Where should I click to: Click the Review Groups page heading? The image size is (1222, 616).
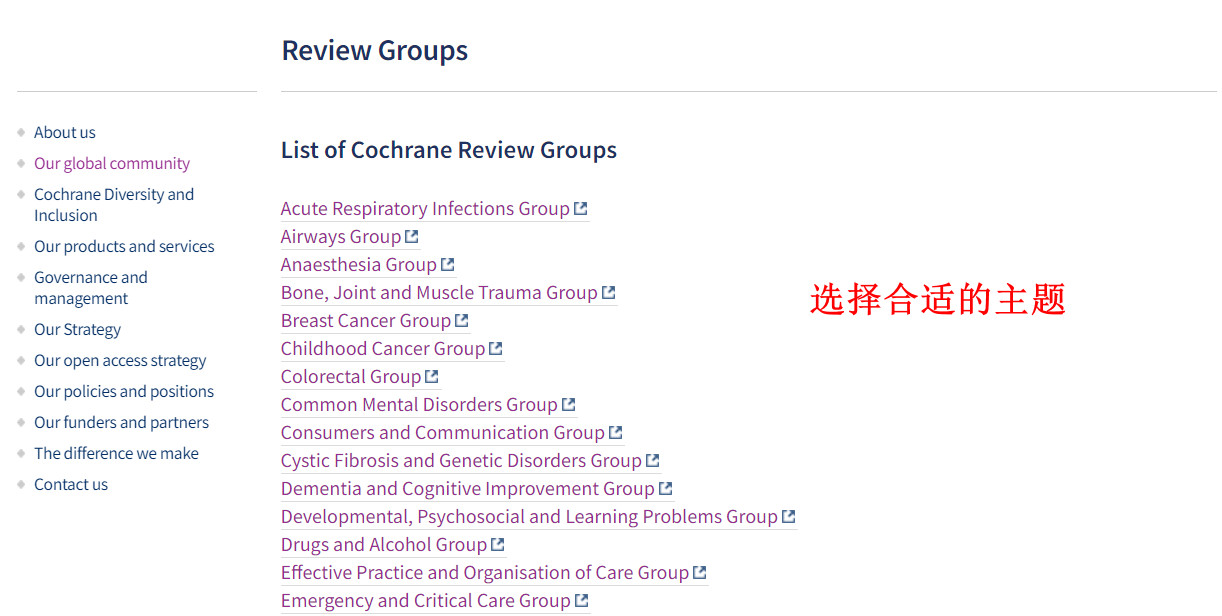click(x=375, y=50)
